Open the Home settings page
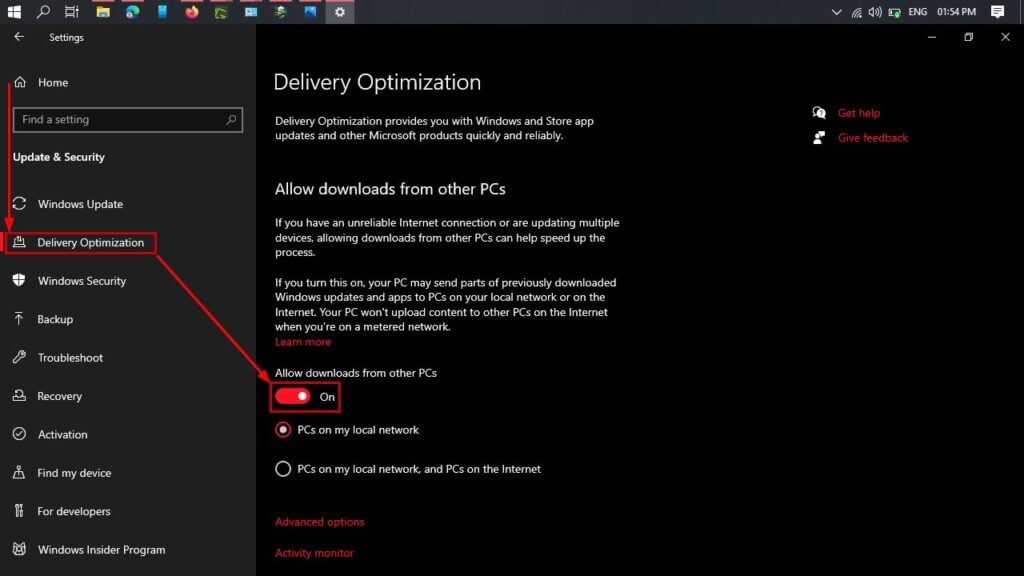 (x=52, y=82)
